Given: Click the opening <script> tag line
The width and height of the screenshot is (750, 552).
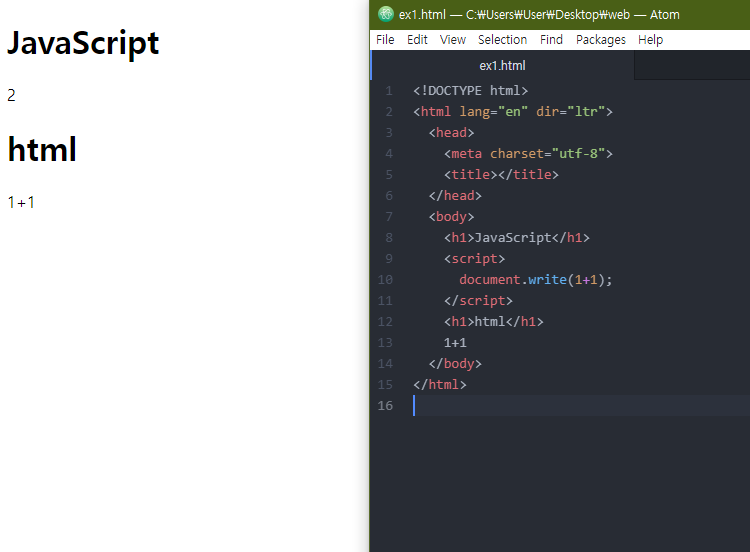Looking at the screenshot, I should click(474, 259).
